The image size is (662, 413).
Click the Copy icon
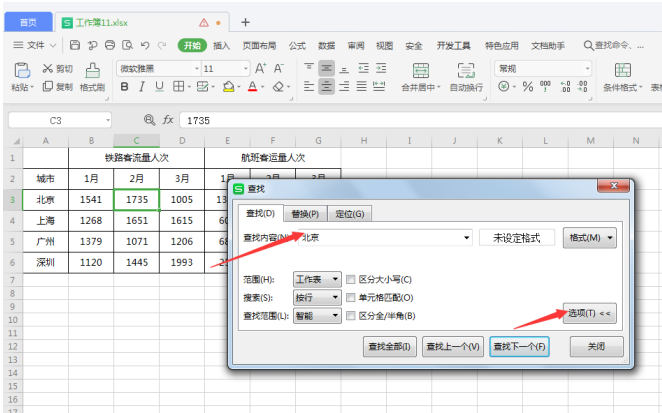pyautogui.click(x=48, y=87)
